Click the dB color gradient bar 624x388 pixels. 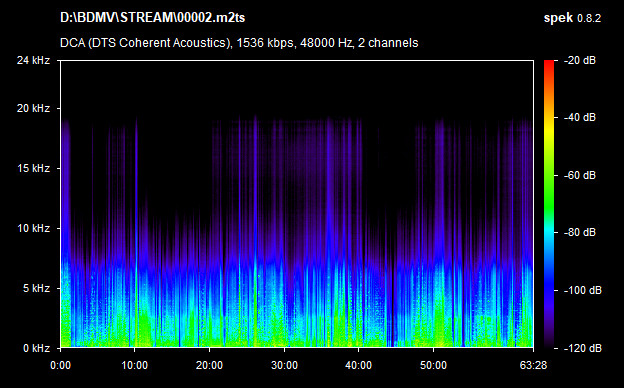pyautogui.click(x=549, y=205)
